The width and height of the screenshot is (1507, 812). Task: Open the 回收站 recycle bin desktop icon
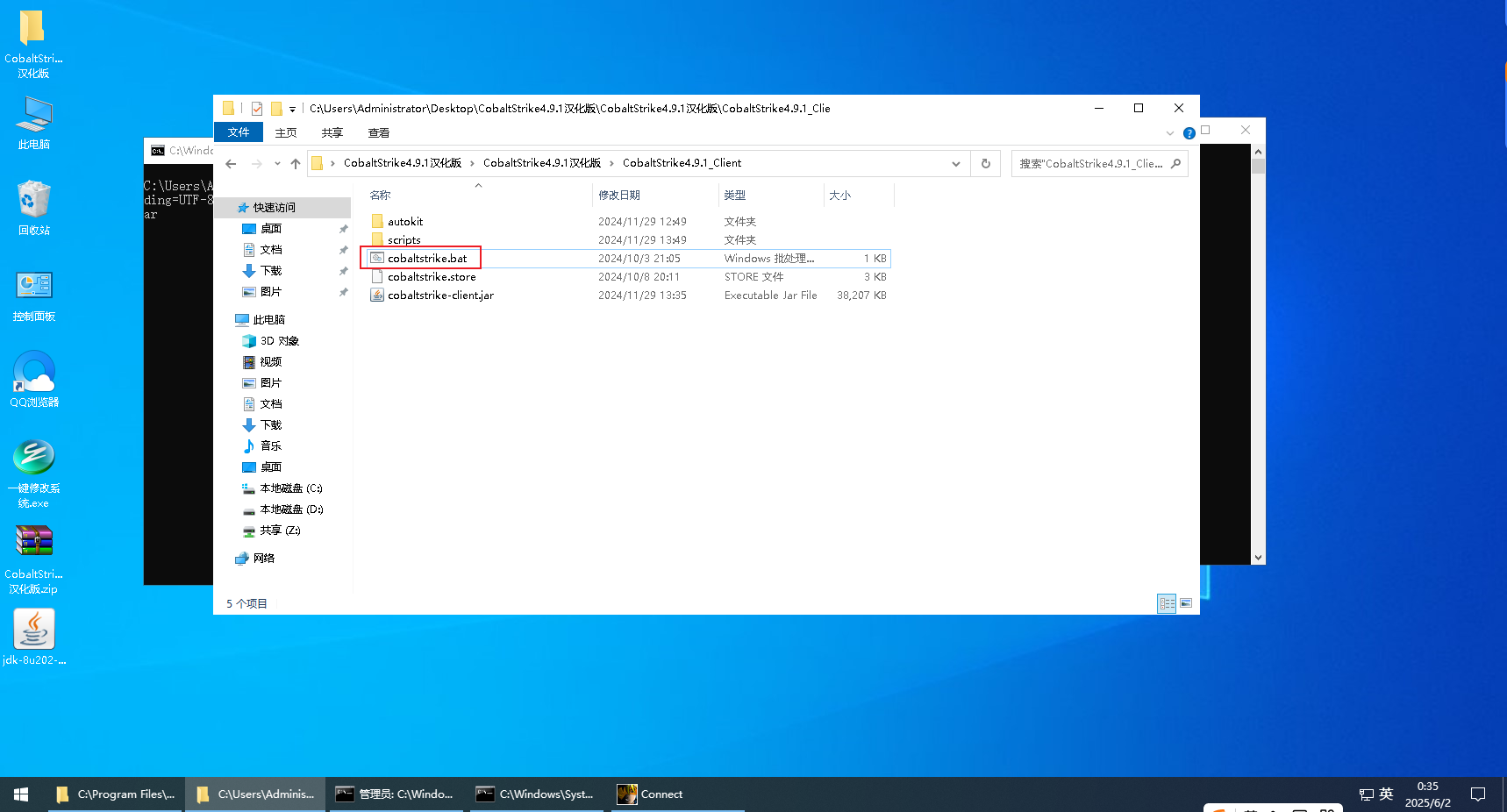pos(33,208)
